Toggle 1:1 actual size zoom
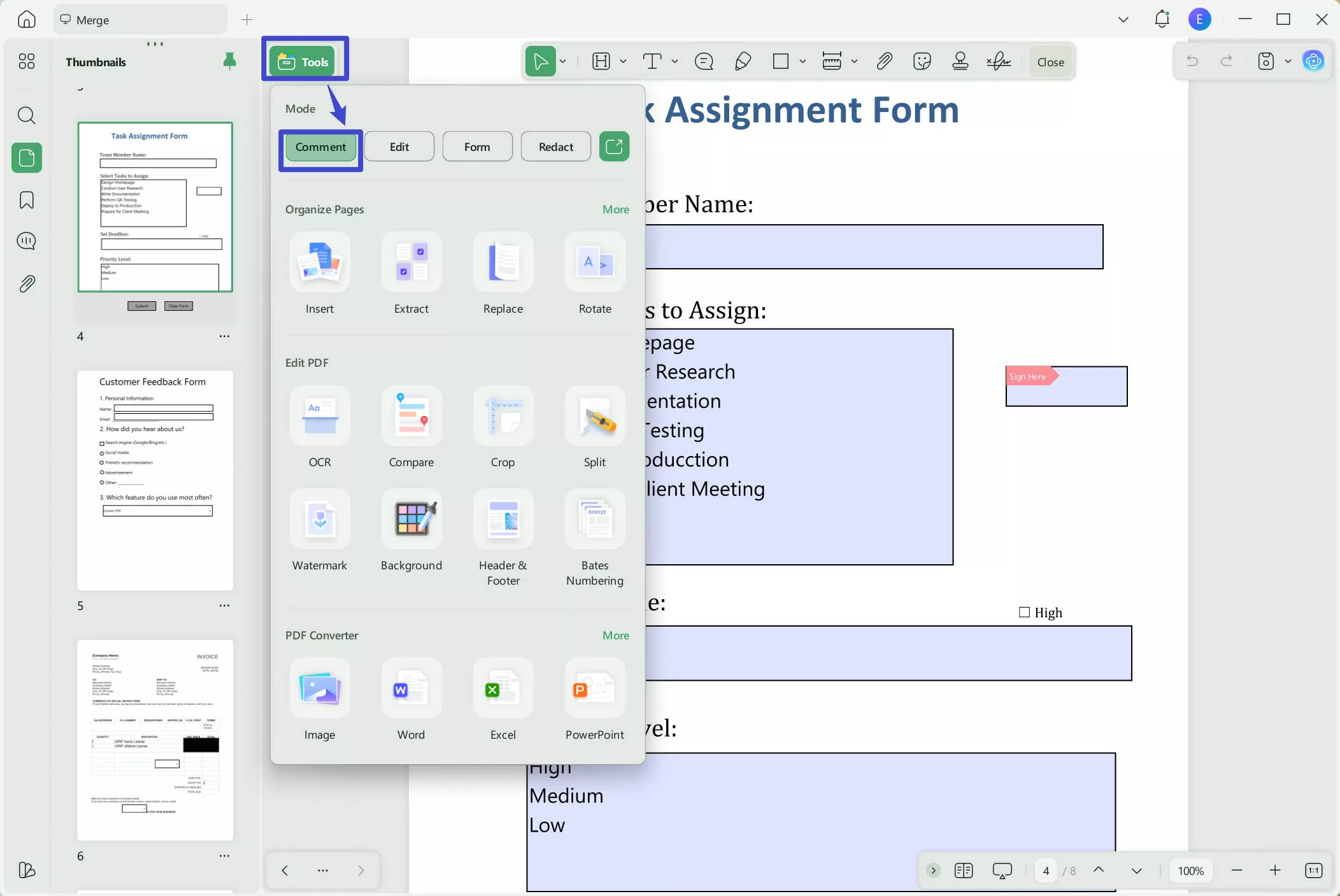This screenshot has height=896, width=1340. [x=1314, y=871]
